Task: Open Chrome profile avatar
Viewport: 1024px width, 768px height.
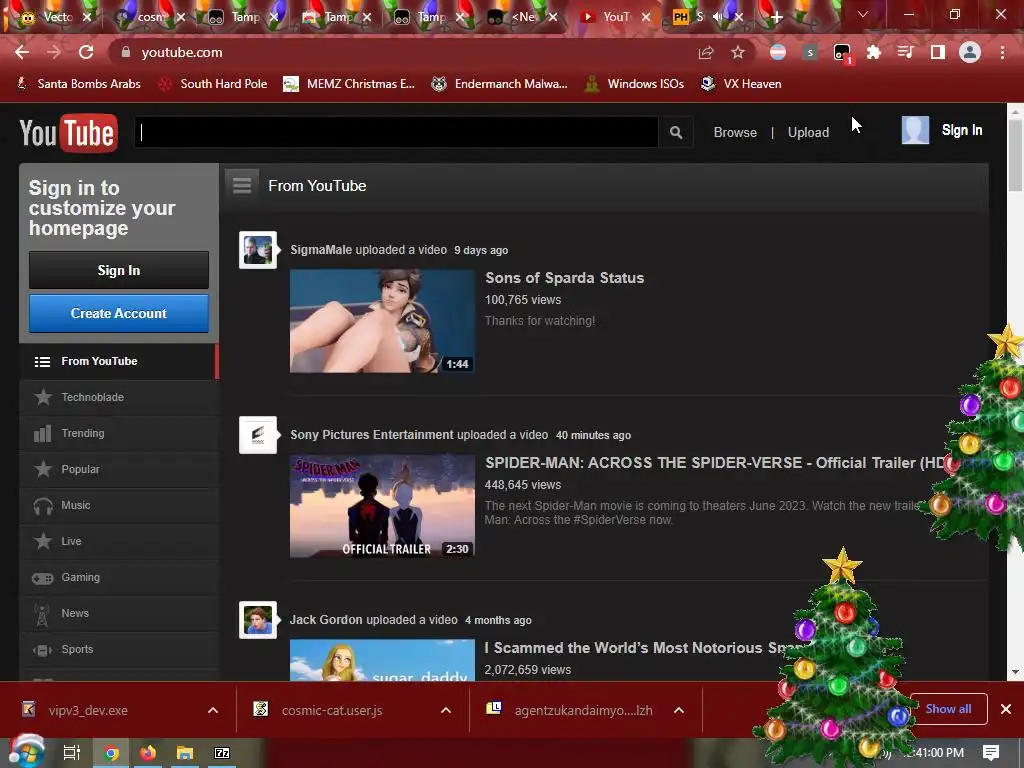Action: [x=970, y=52]
